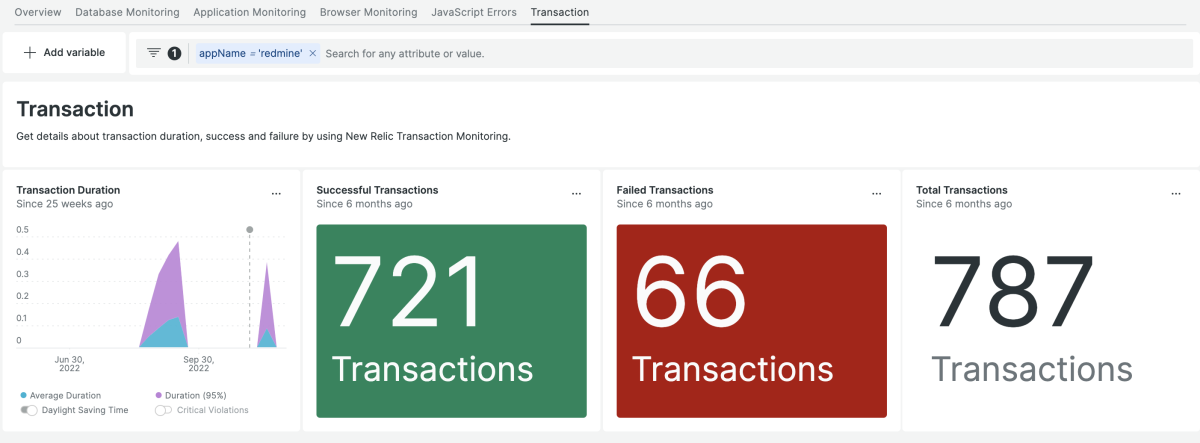Image resolution: width=1200 pixels, height=443 pixels.
Task: Go to the JavaScript Errors tab
Action: coord(474,12)
